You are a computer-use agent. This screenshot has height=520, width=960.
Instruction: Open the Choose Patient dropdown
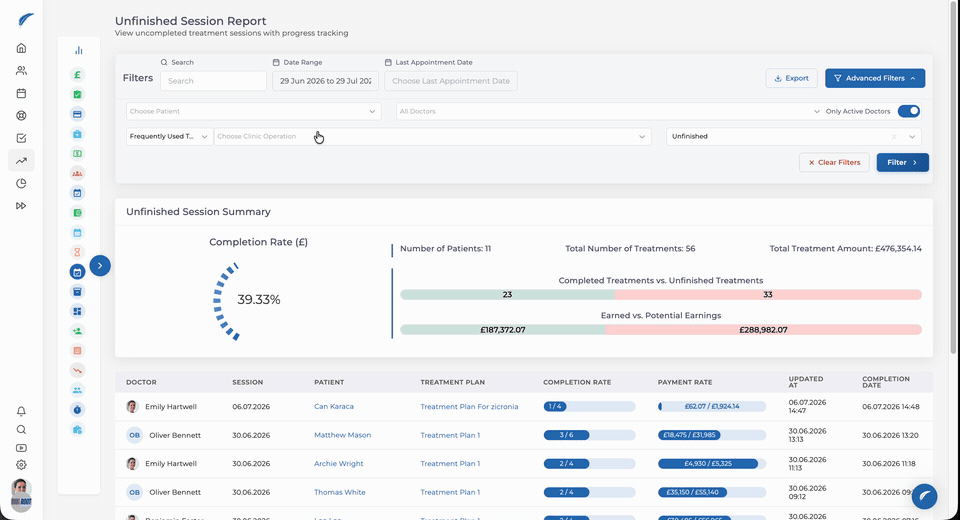pyautogui.click(x=253, y=111)
